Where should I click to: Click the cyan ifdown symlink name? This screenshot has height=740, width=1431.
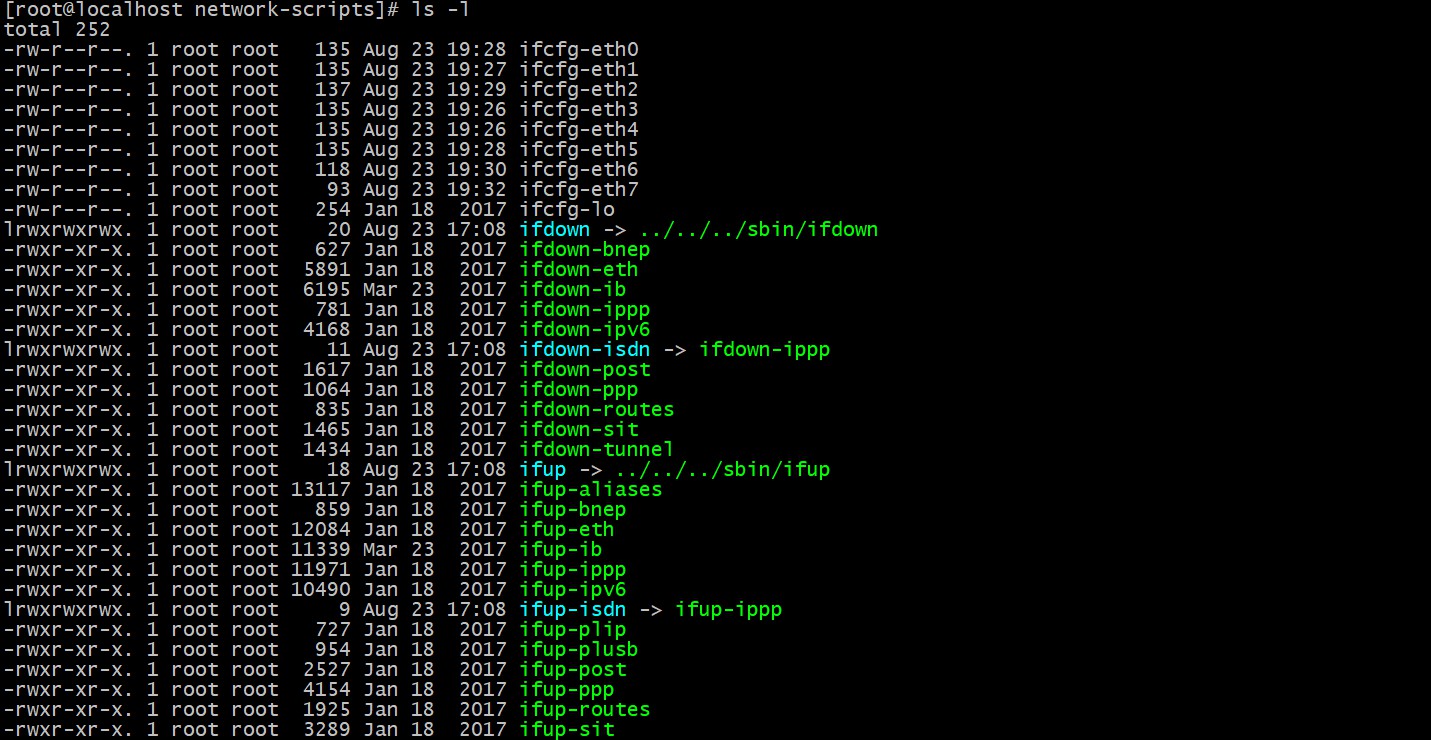(x=555, y=230)
